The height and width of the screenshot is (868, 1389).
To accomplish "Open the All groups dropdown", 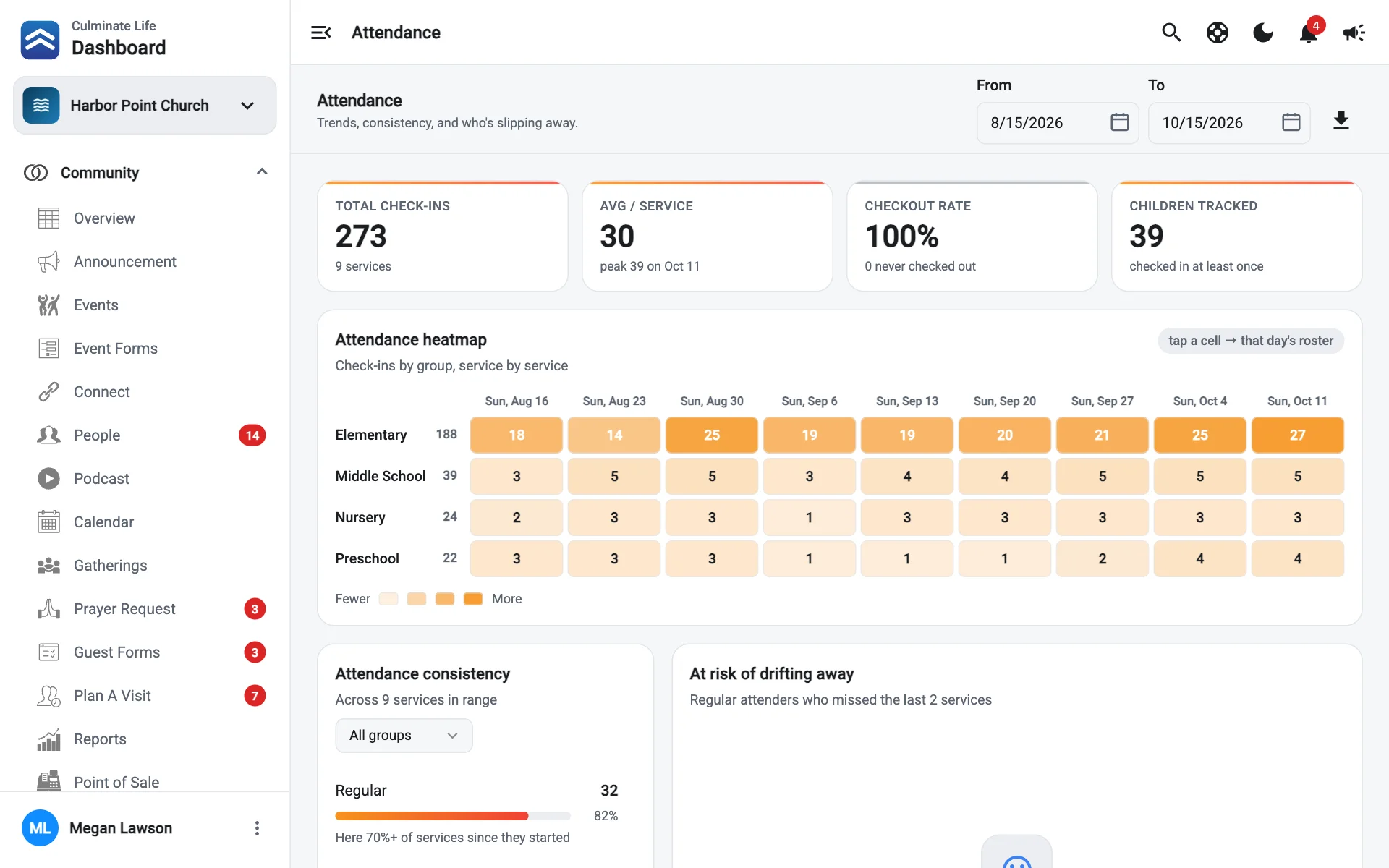I will [x=404, y=736].
